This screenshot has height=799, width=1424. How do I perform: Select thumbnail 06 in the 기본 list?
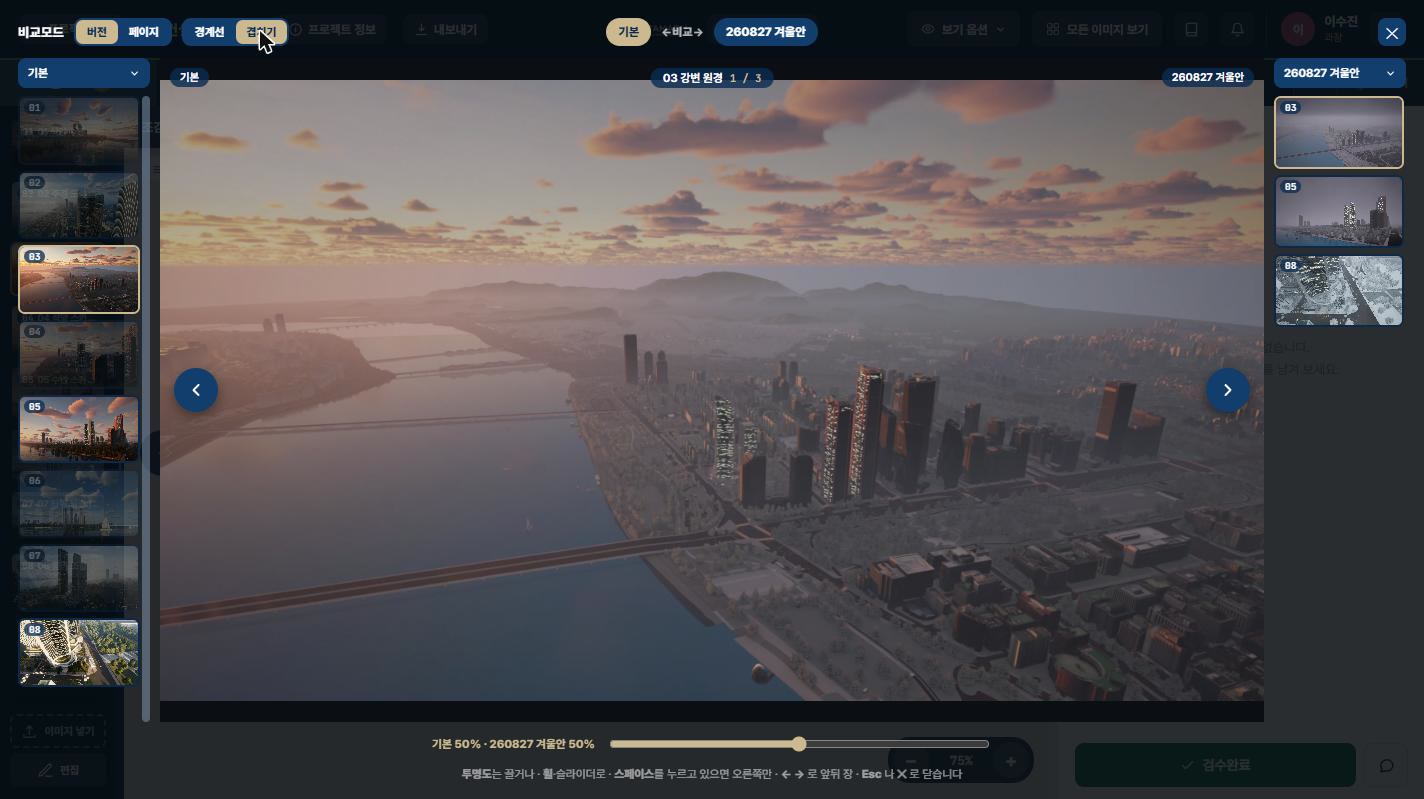pyautogui.click(x=79, y=503)
